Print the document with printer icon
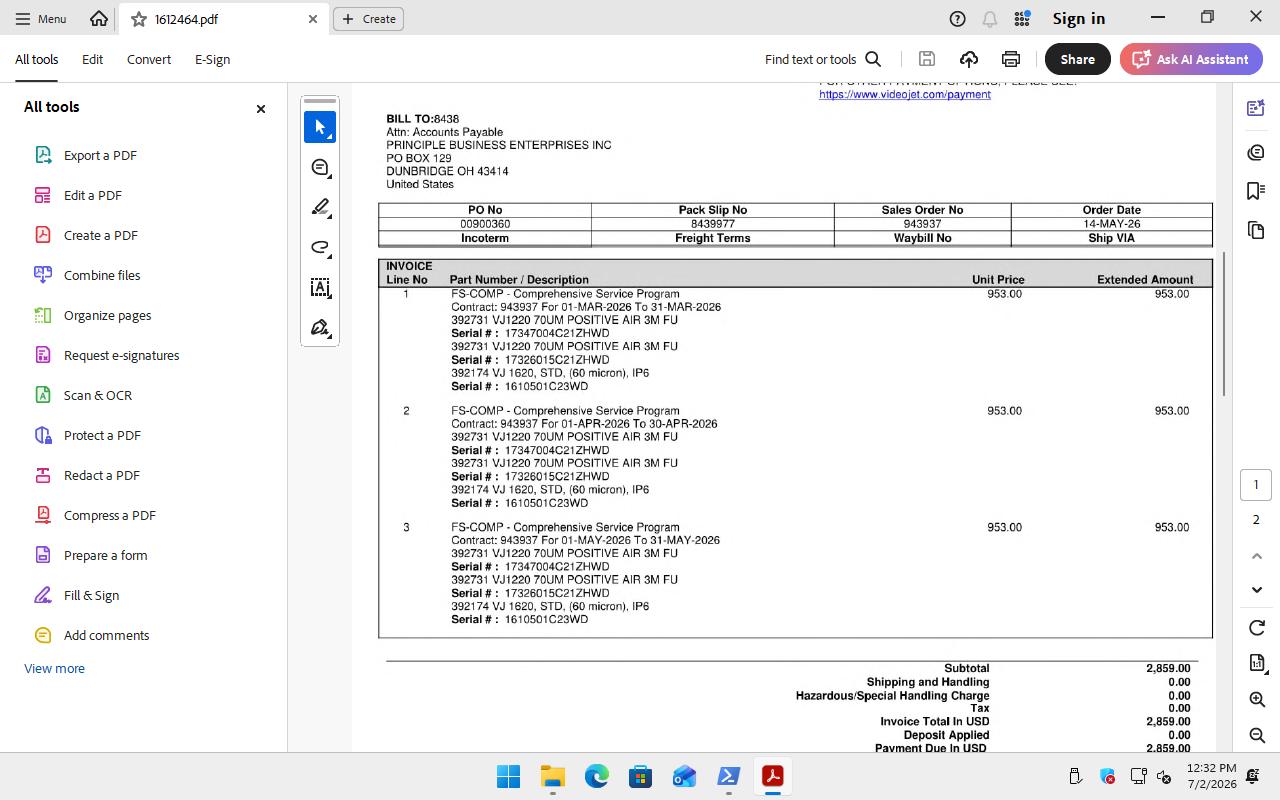Image resolution: width=1280 pixels, height=800 pixels. [x=1011, y=59]
